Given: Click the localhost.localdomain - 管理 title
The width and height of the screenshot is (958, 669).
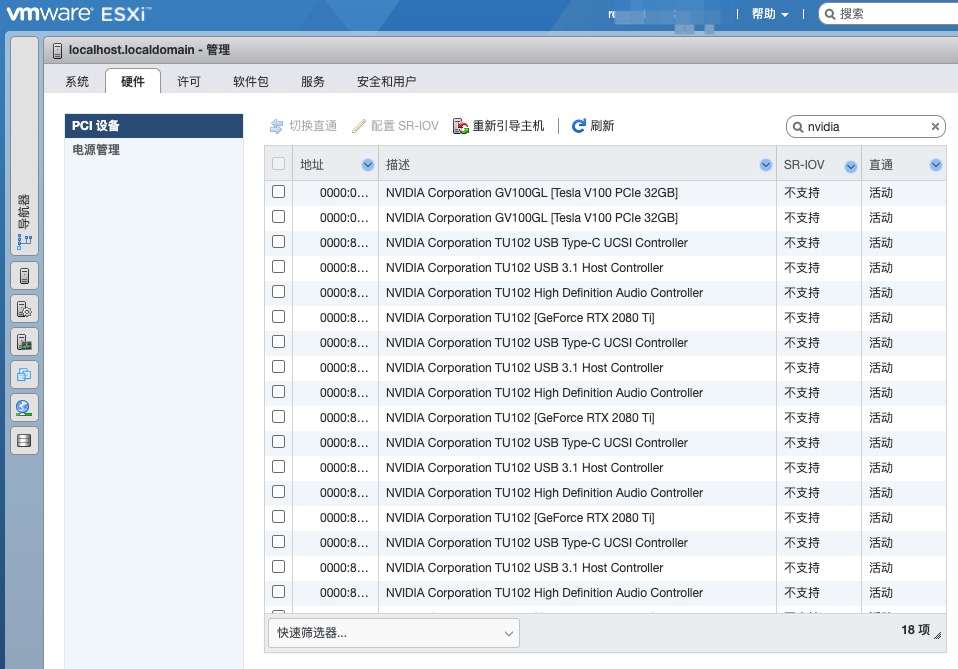Looking at the screenshot, I should click(x=149, y=50).
